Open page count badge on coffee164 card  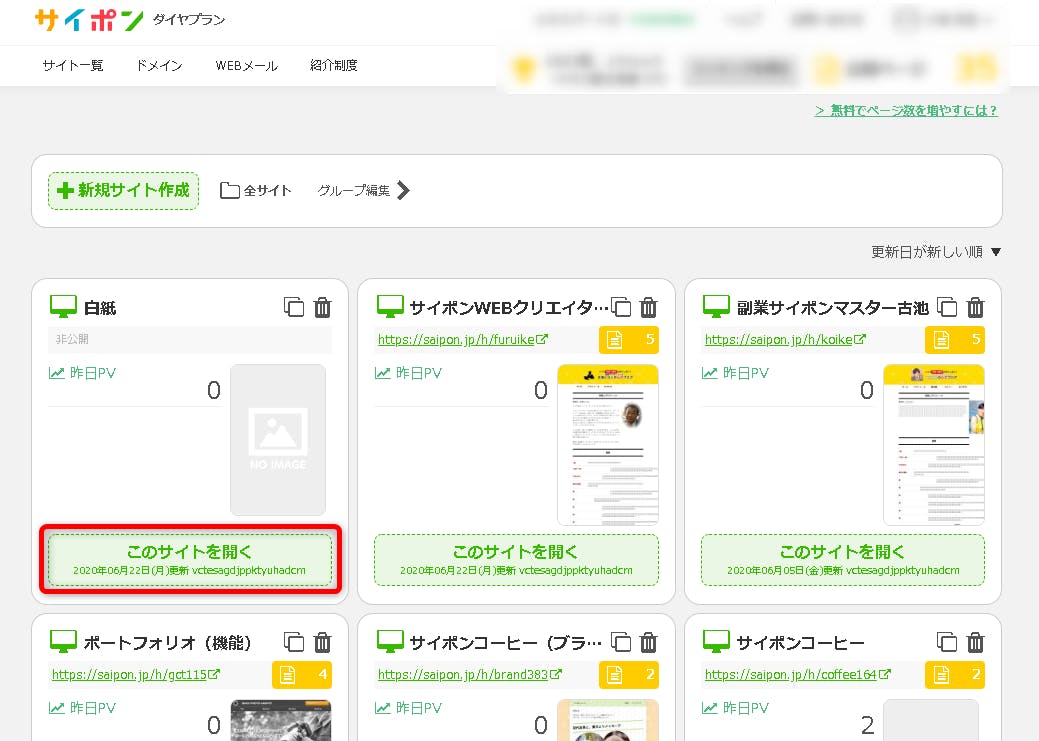pyautogui.click(x=955, y=675)
